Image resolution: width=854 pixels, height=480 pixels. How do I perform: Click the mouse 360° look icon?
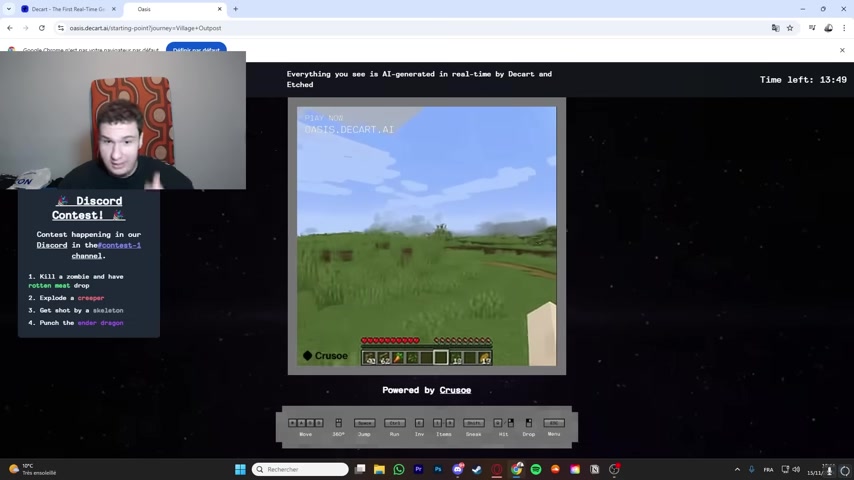pos(338,423)
